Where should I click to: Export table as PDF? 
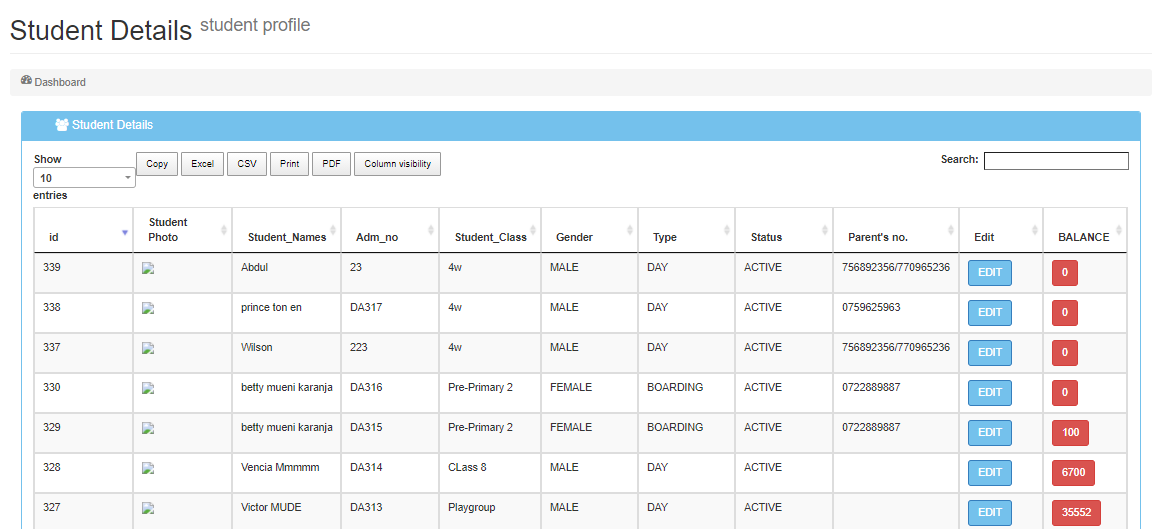coord(331,164)
